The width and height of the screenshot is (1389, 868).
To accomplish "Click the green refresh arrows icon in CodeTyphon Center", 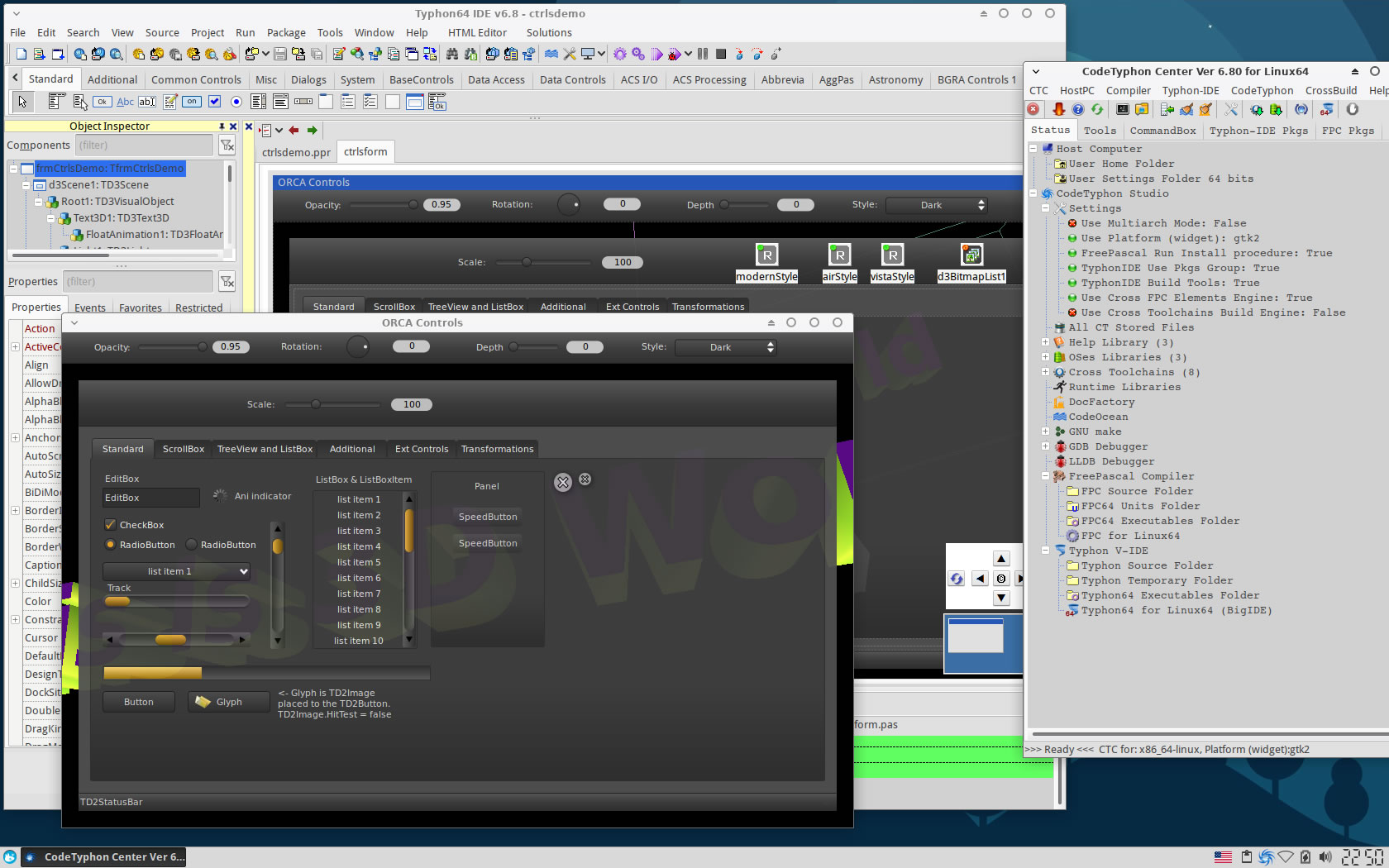I will point(1097,109).
